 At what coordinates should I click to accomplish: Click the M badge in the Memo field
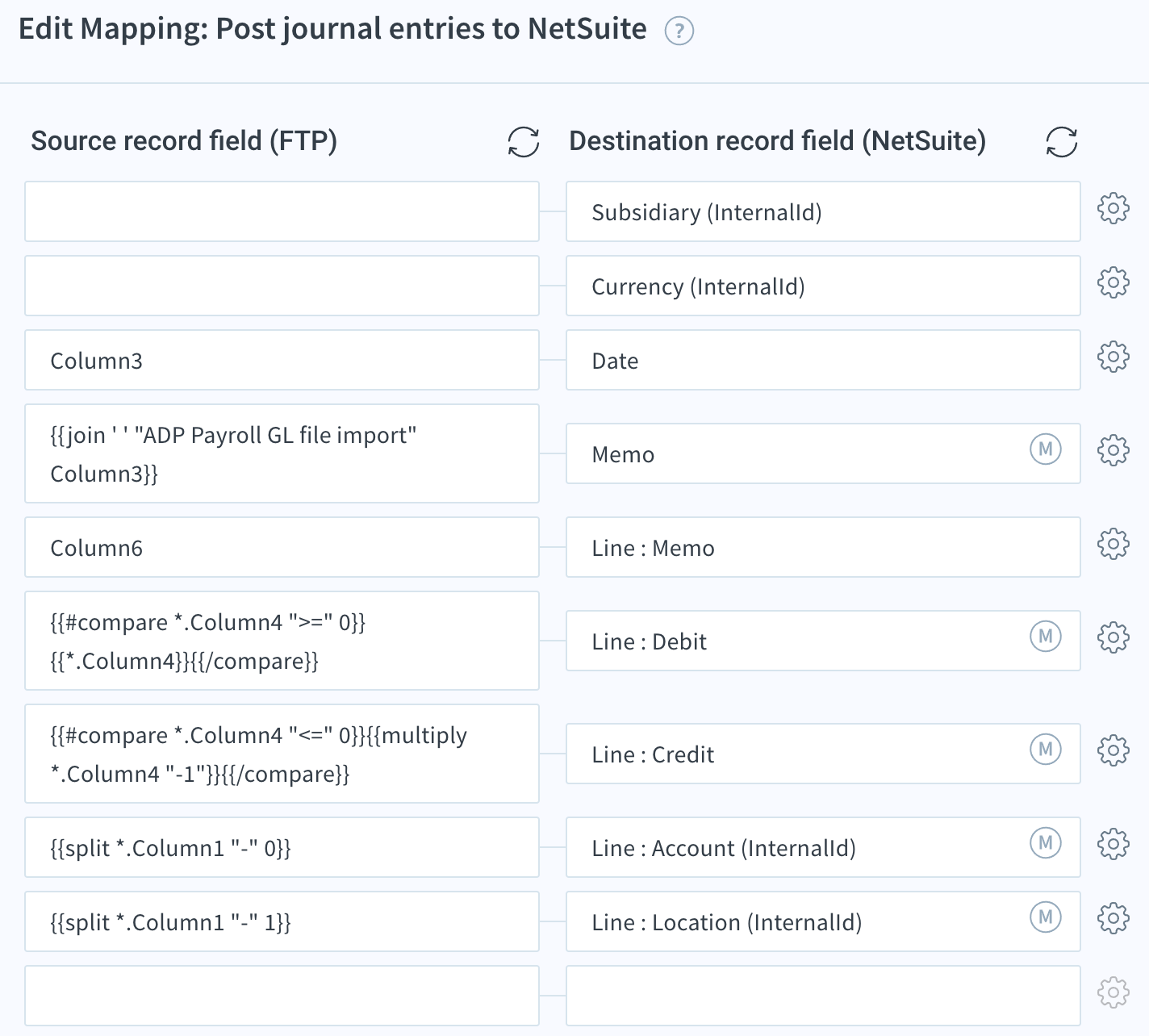[x=1045, y=449]
